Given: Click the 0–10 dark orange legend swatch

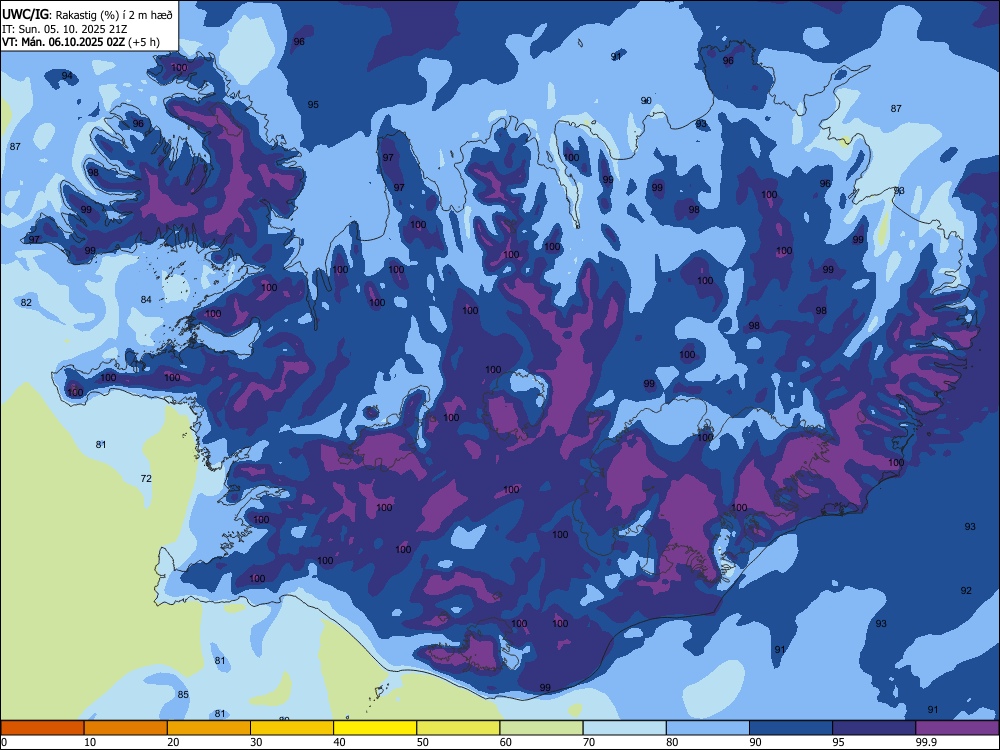Looking at the screenshot, I should (42, 728).
